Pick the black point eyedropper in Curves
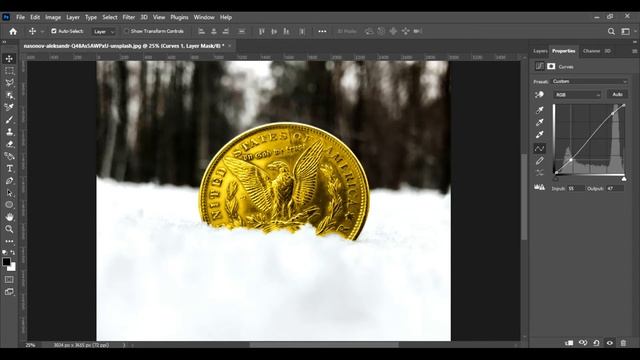The height and width of the screenshot is (360, 640). [x=540, y=110]
